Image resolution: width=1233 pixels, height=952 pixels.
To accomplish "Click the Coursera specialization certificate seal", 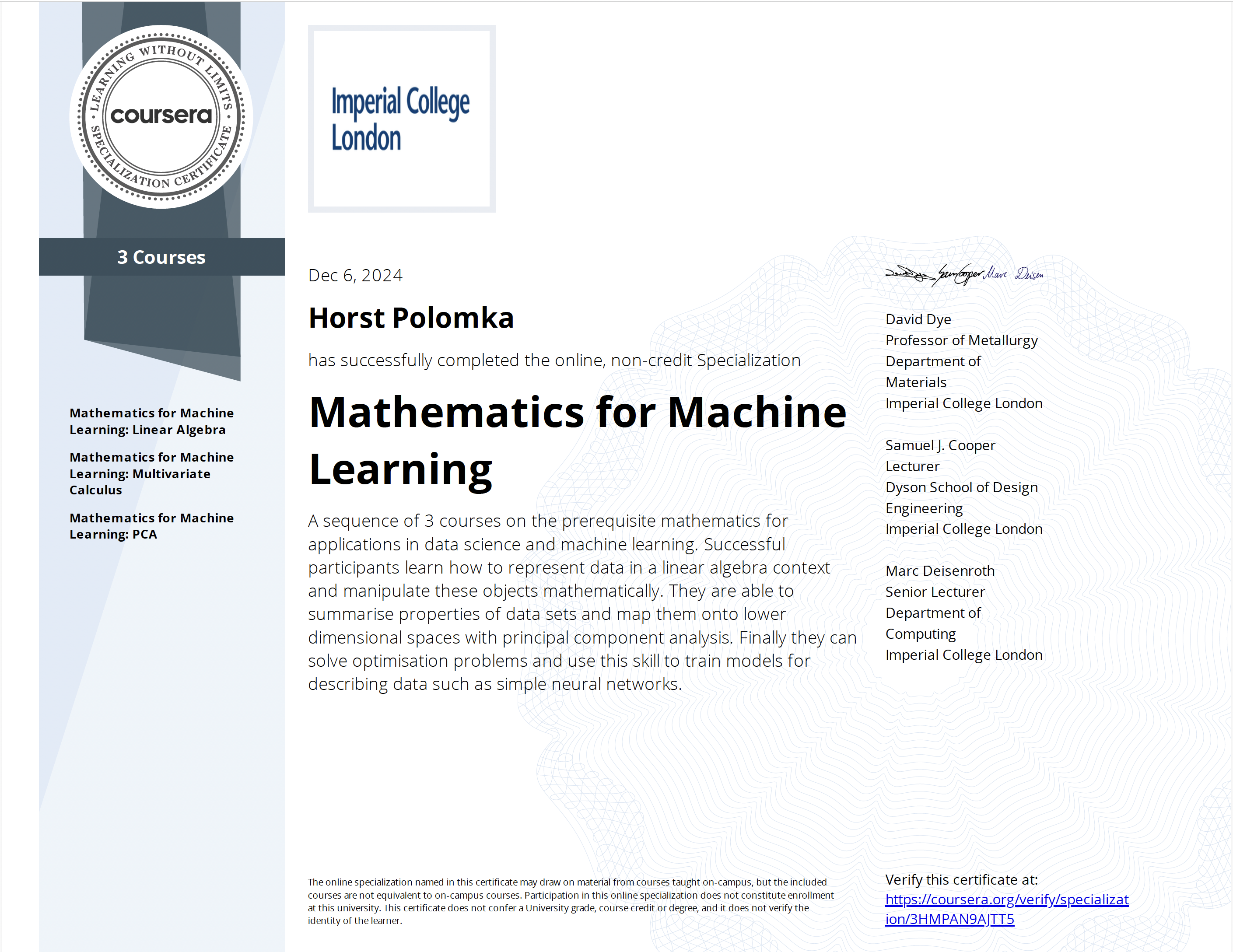I will (x=161, y=117).
